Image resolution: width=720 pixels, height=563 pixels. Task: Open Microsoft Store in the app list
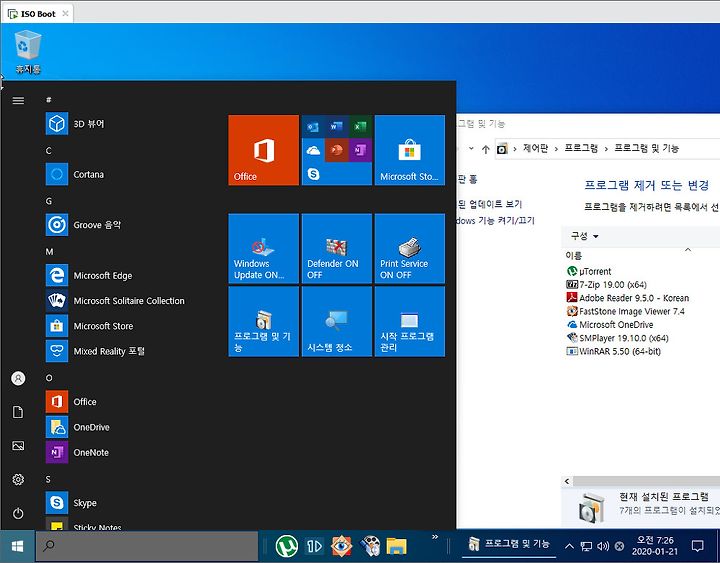(90, 326)
